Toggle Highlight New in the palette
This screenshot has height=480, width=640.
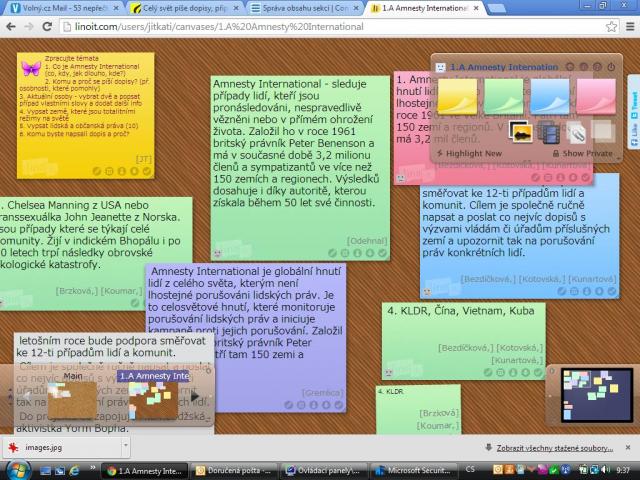(469, 153)
